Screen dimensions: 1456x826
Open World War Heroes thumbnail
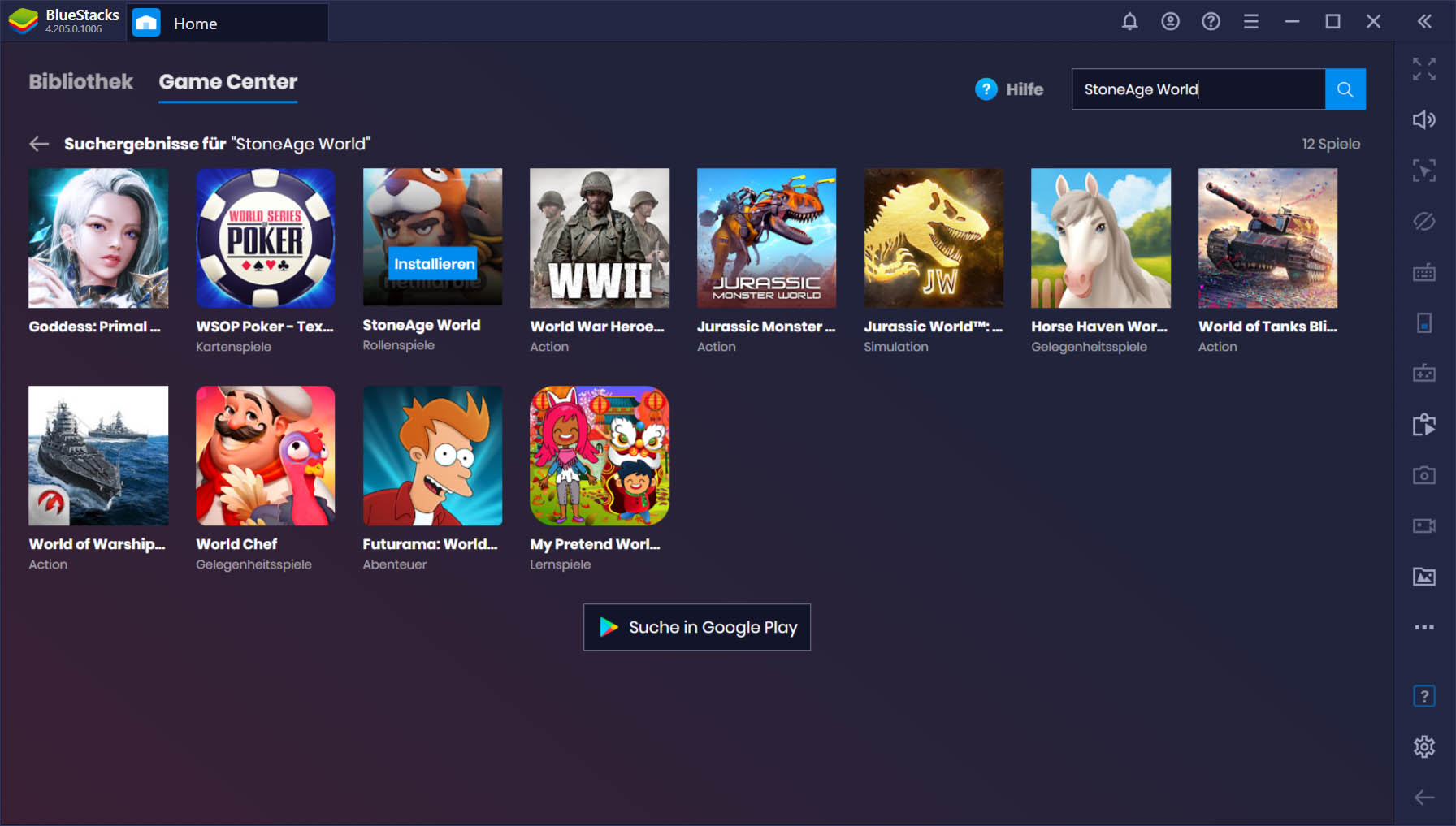tap(600, 238)
